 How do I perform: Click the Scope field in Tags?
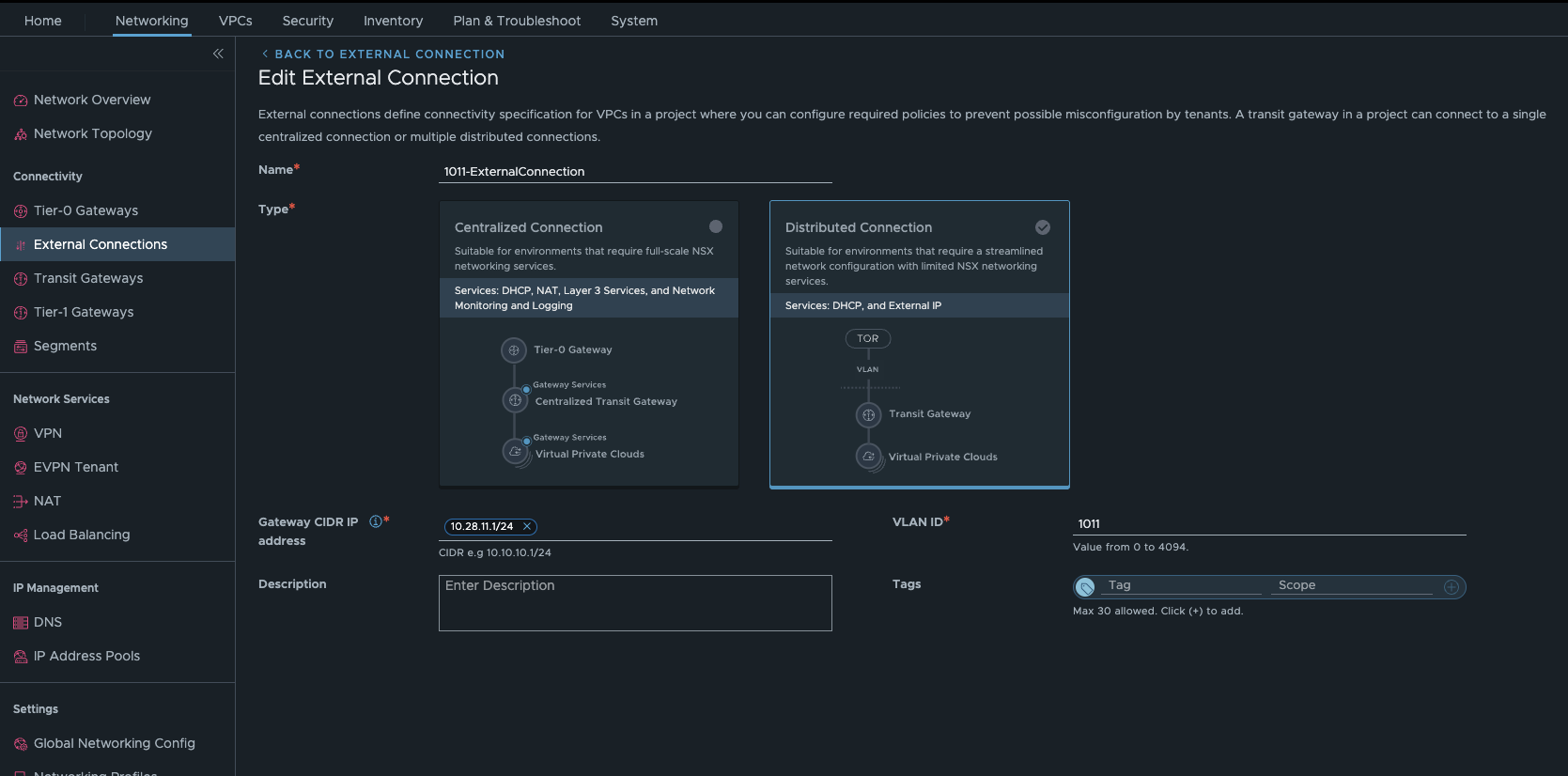tap(1353, 585)
